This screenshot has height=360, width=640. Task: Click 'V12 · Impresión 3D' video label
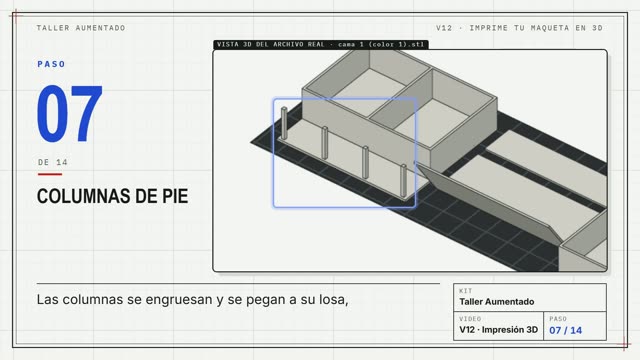(x=498, y=330)
